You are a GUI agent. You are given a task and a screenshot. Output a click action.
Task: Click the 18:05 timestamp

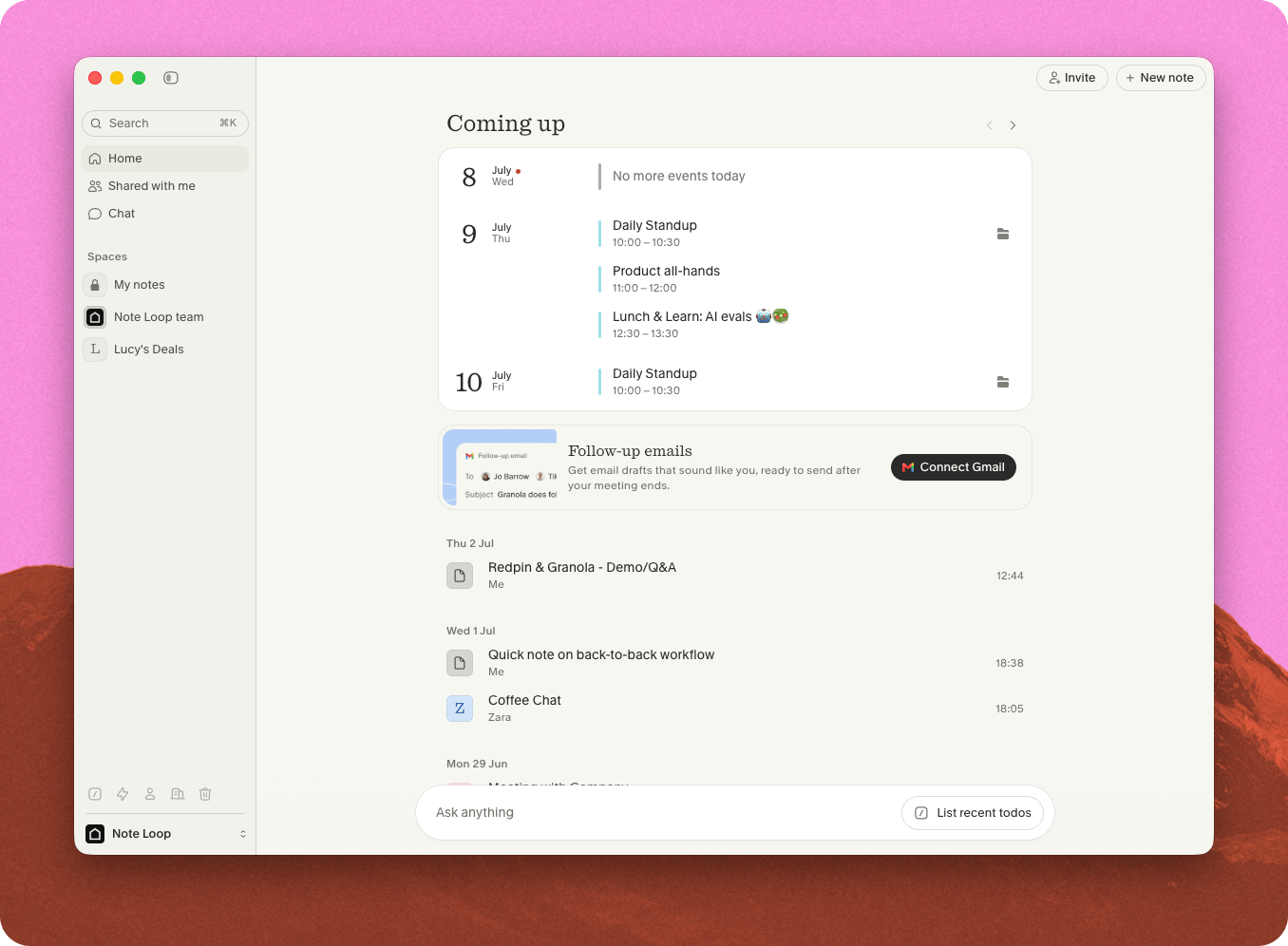point(1010,709)
